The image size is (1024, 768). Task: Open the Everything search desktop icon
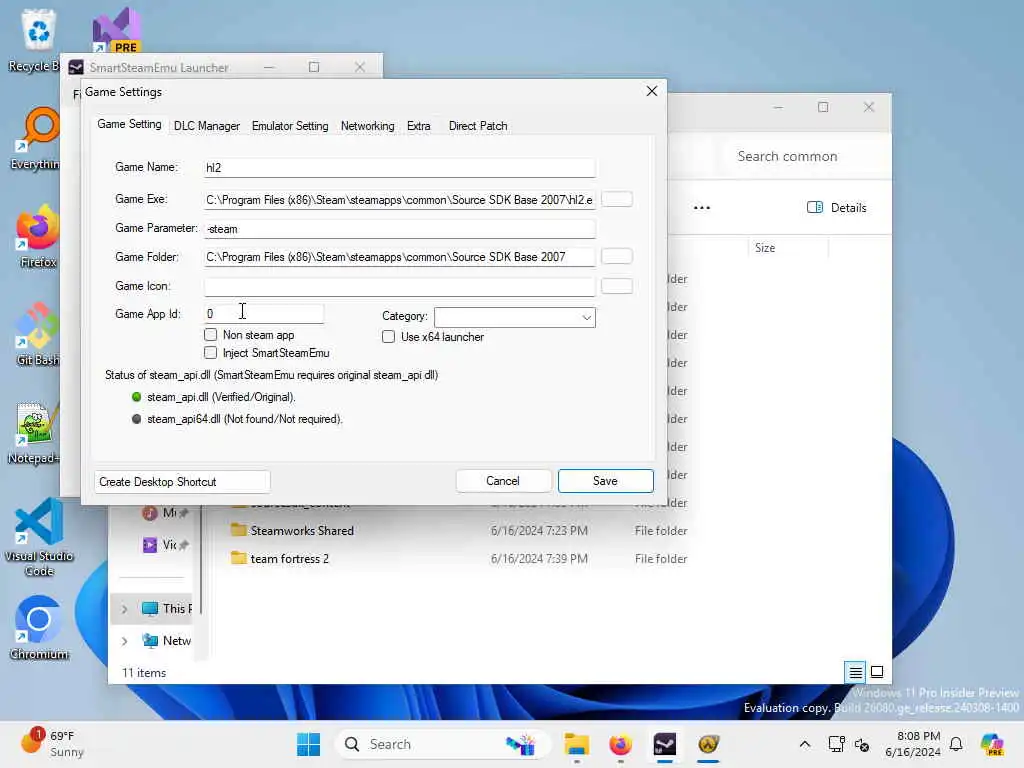click(x=37, y=138)
